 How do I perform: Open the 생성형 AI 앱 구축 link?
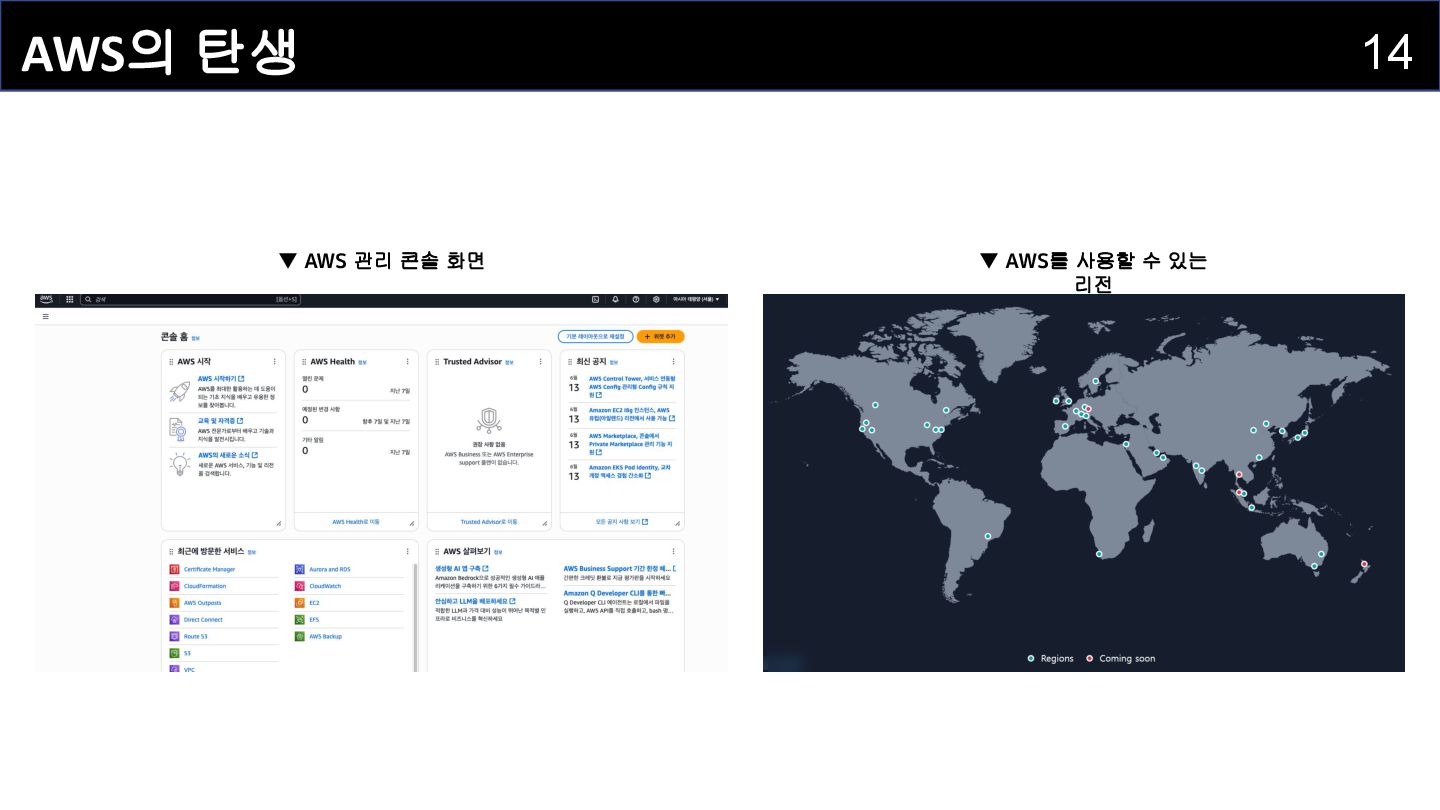[x=462, y=568]
